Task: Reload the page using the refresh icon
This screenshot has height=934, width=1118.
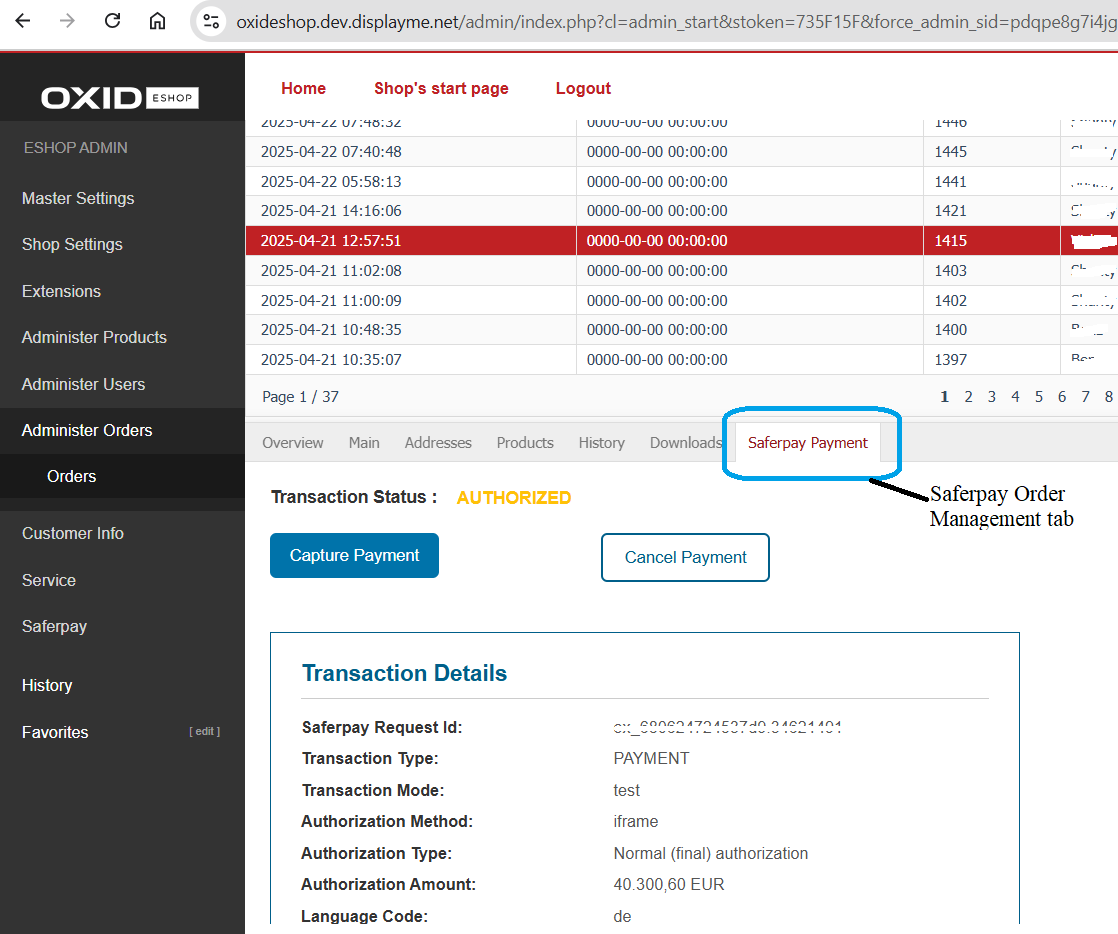Action: click(111, 19)
